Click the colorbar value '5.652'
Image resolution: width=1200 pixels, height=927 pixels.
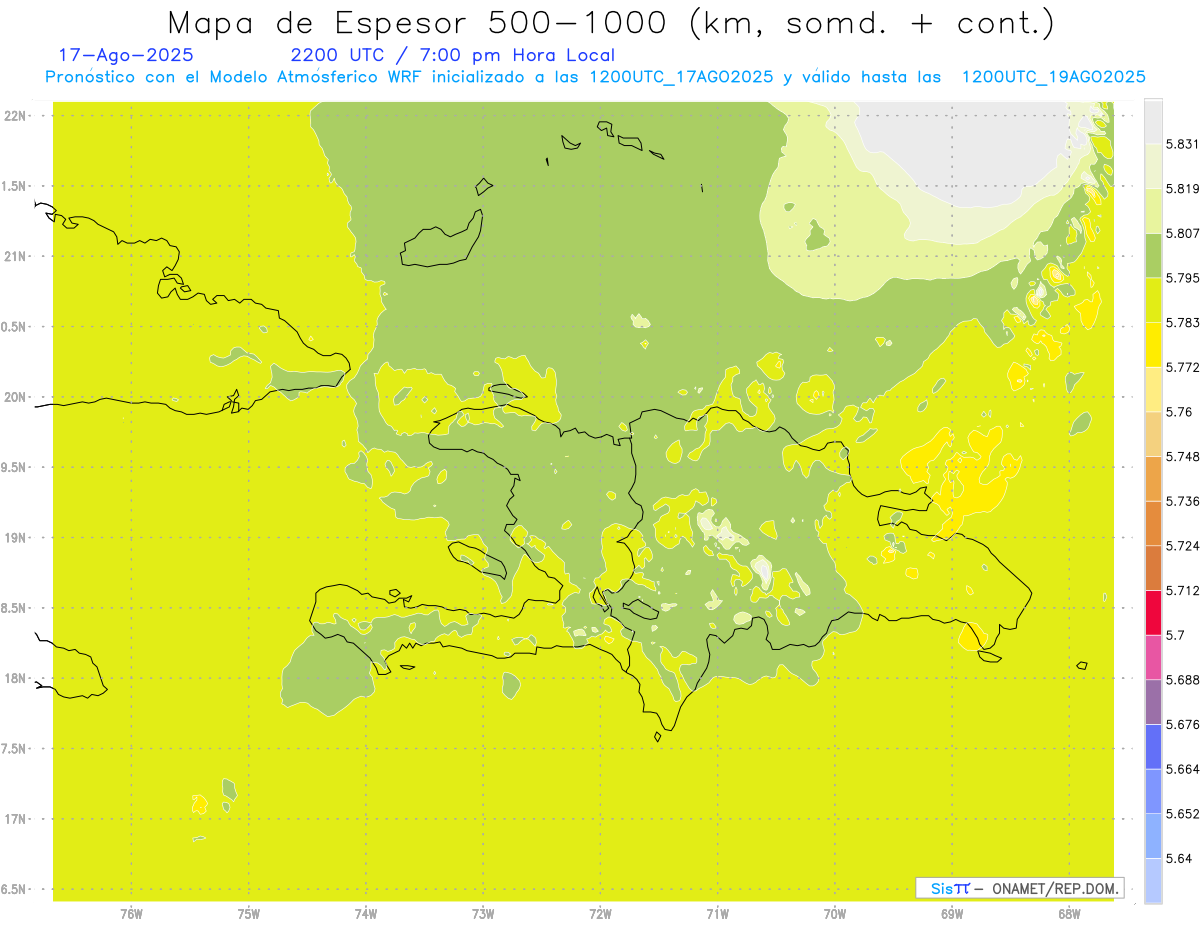coord(1182,814)
